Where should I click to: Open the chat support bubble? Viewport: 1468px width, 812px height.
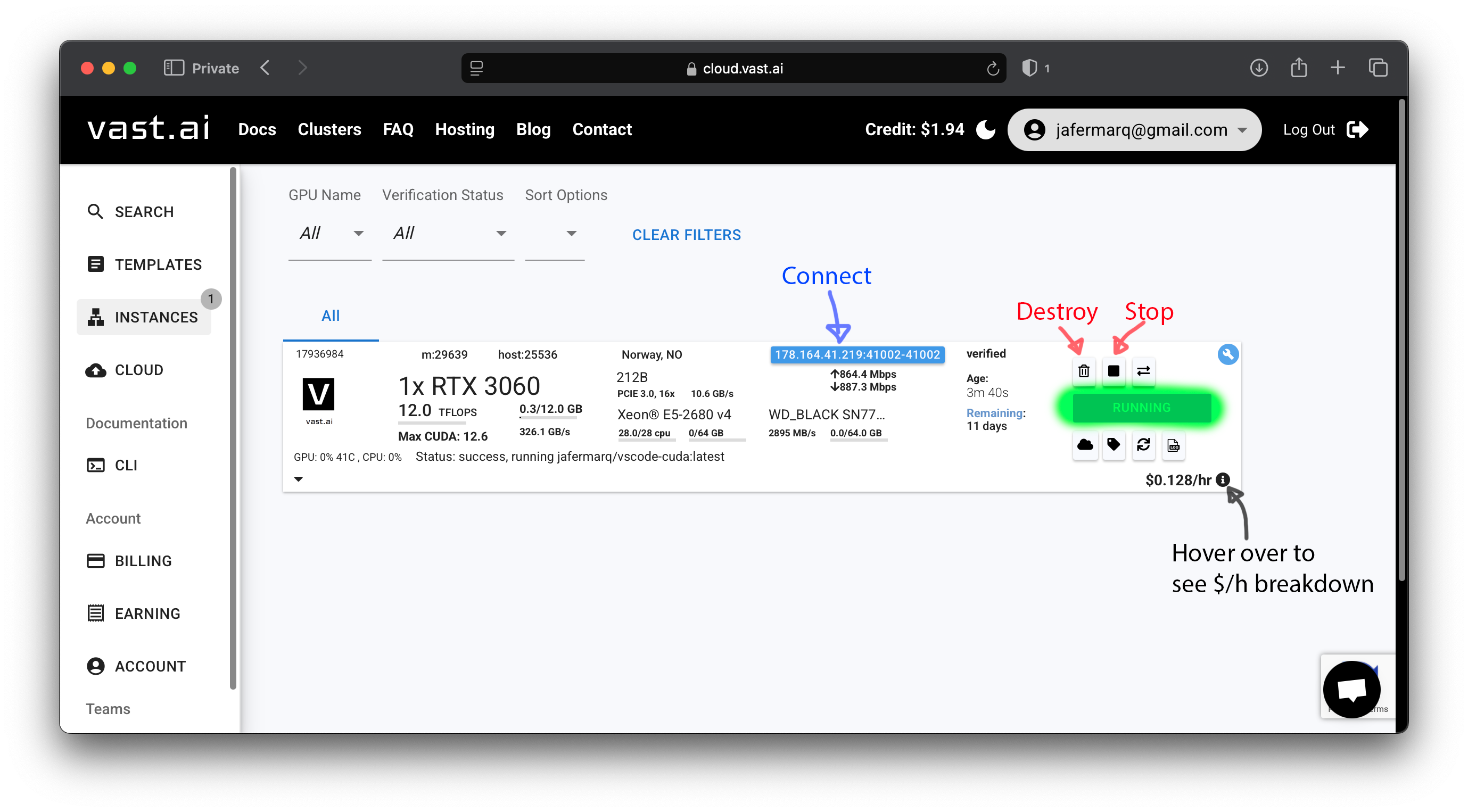1351,689
